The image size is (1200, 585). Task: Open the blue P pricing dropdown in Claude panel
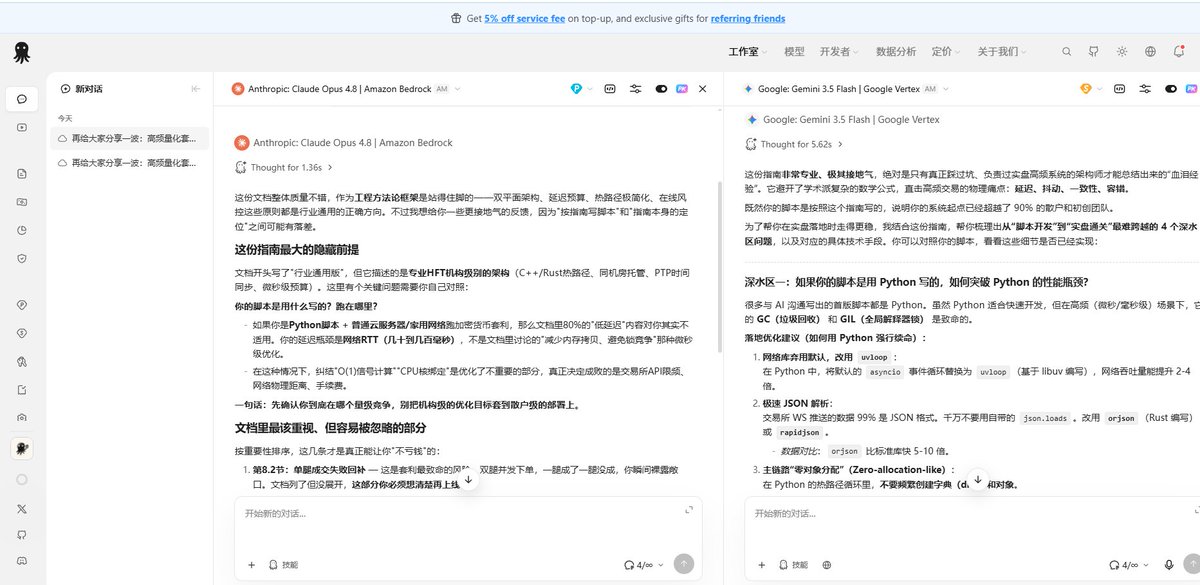click(581, 89)
